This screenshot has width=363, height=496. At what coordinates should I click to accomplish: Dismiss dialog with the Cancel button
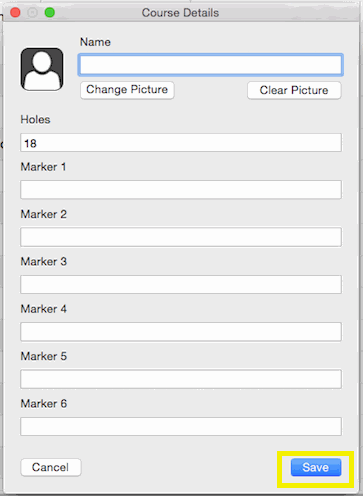pos(51,467)
